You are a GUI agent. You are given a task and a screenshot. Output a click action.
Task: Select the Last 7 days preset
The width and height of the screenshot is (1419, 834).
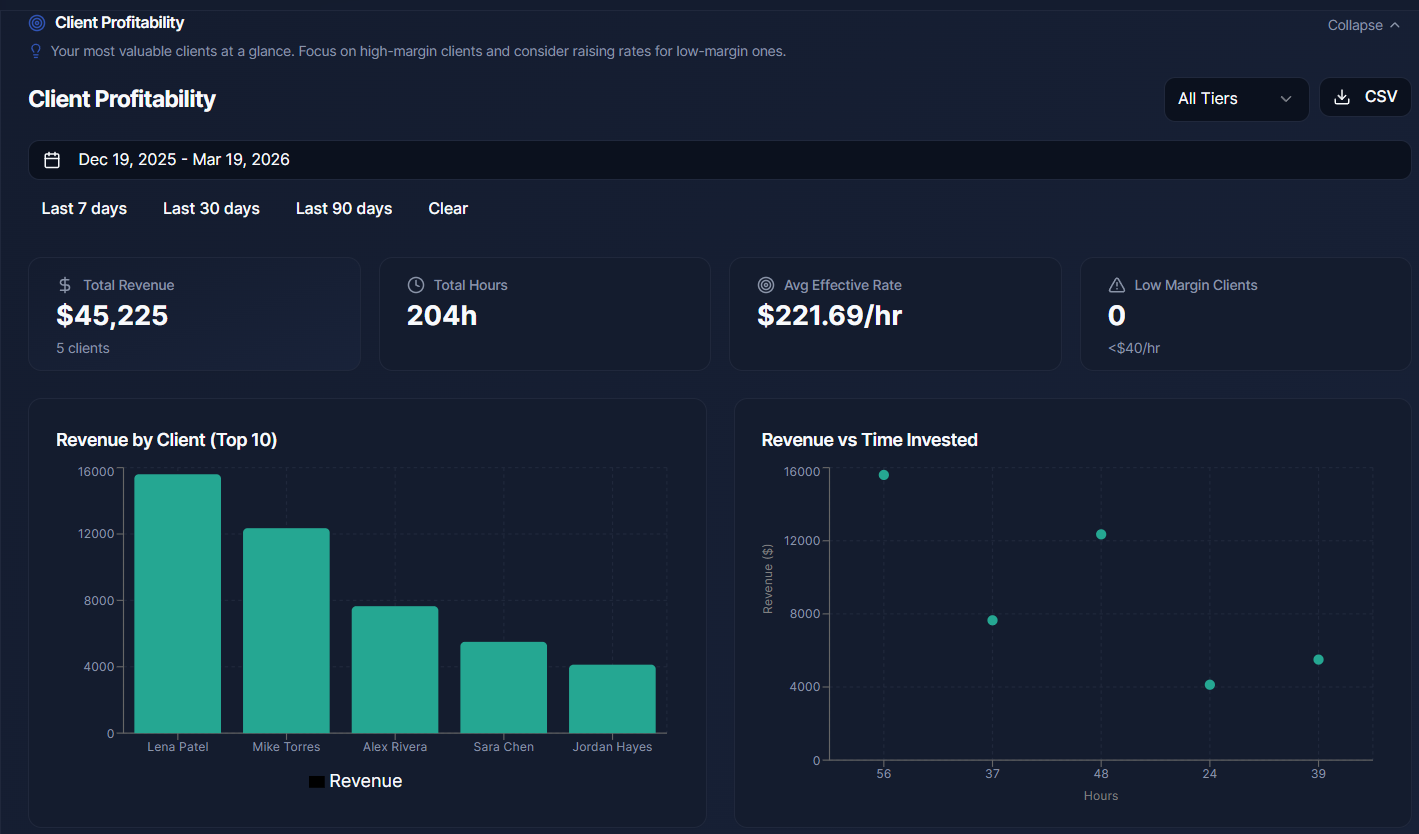pyautogui.click(x=84, y=208)
